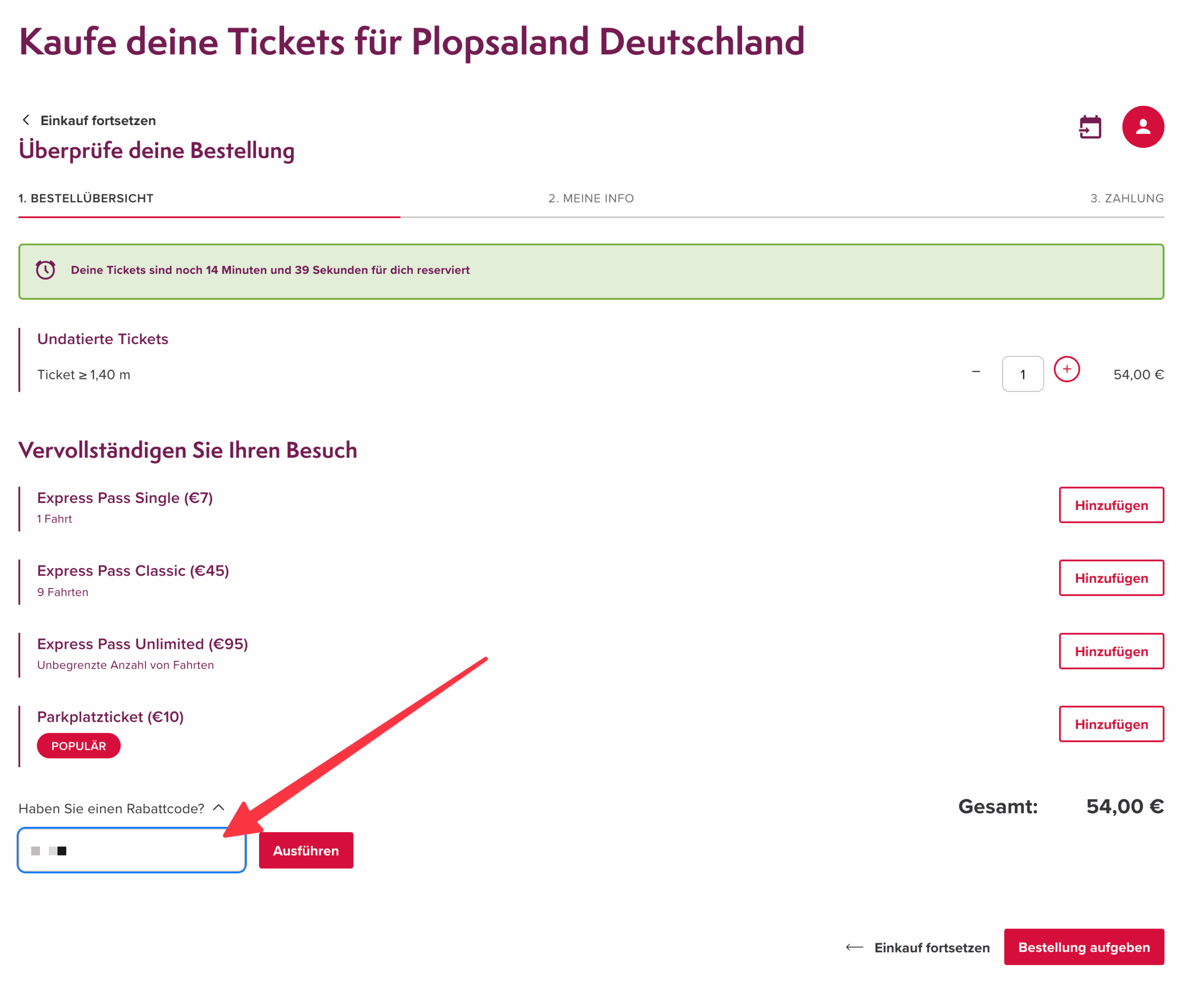Image resolution: width=1204 pixels, height=998 pixels.
Task: Add Parkplatzticket to the order
Action: coord(1111,724)
